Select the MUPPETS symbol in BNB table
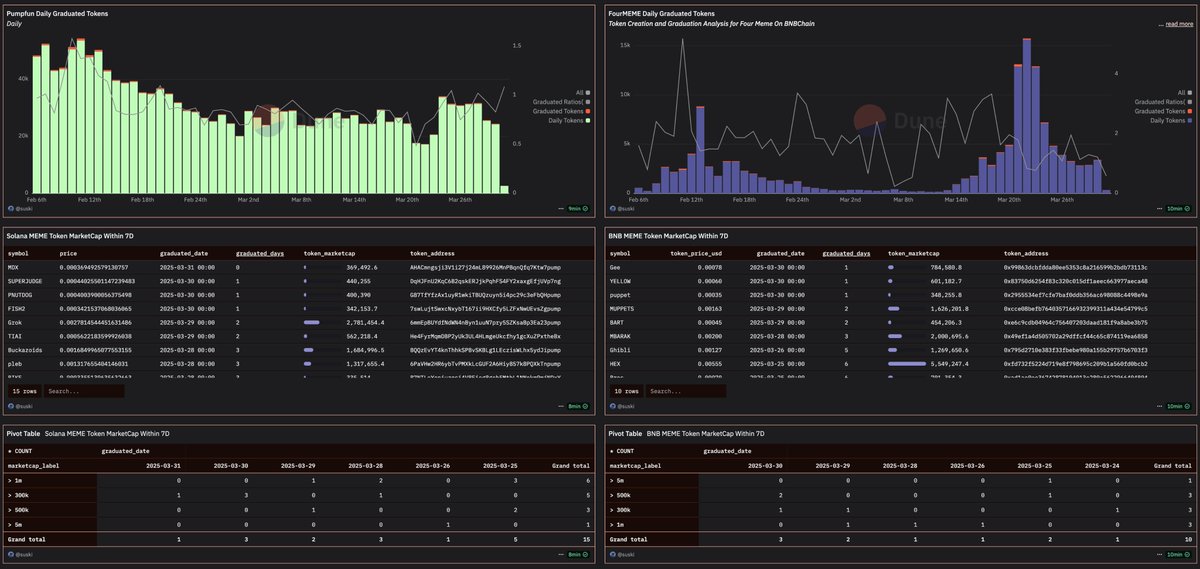Viewport: 1200px width, 569px height. [x=624, y=310]
